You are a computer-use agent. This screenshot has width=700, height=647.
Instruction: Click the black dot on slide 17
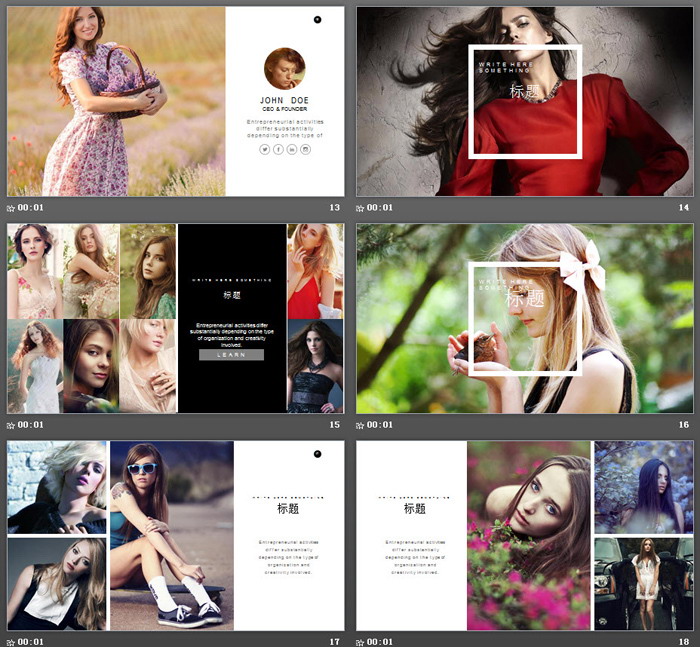[x=317, y=454]
